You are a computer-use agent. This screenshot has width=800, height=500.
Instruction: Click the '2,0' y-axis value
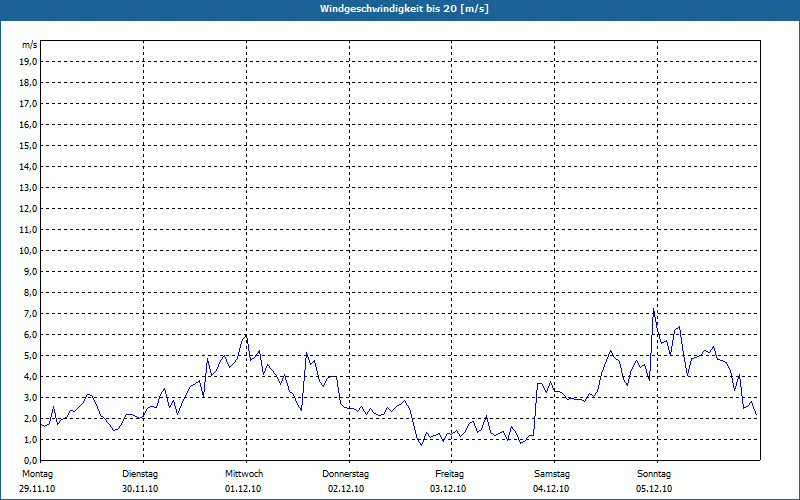coord(30,419)
